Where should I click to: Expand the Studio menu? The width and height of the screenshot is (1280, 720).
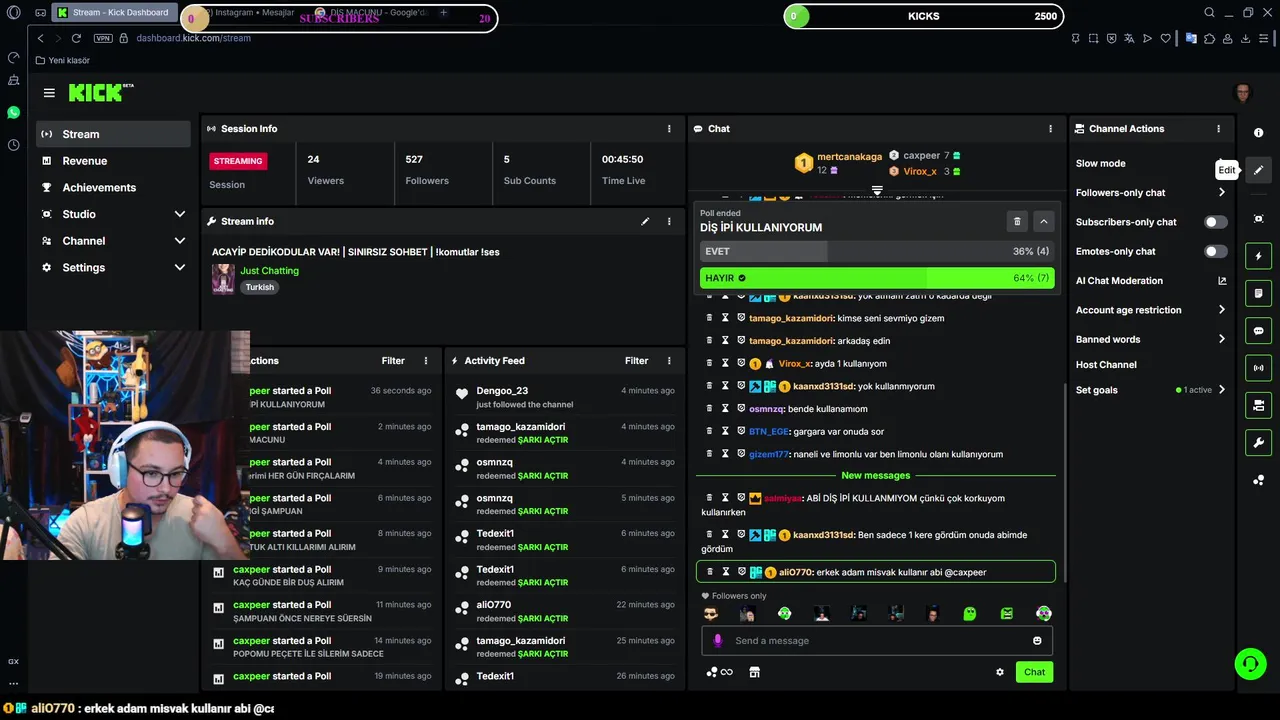click(x=113, y=214)
